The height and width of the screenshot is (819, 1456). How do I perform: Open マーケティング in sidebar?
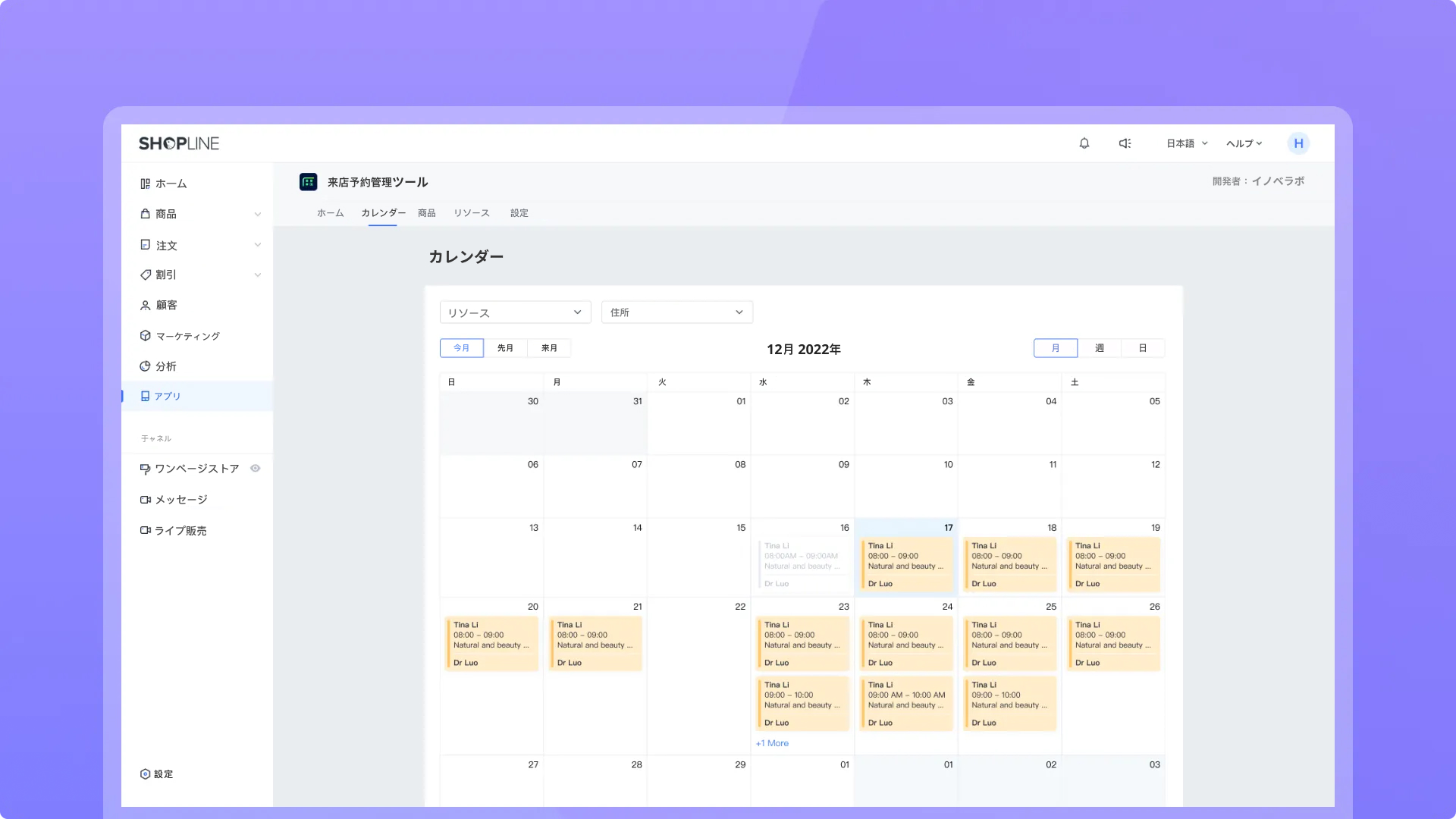point(187,336)
